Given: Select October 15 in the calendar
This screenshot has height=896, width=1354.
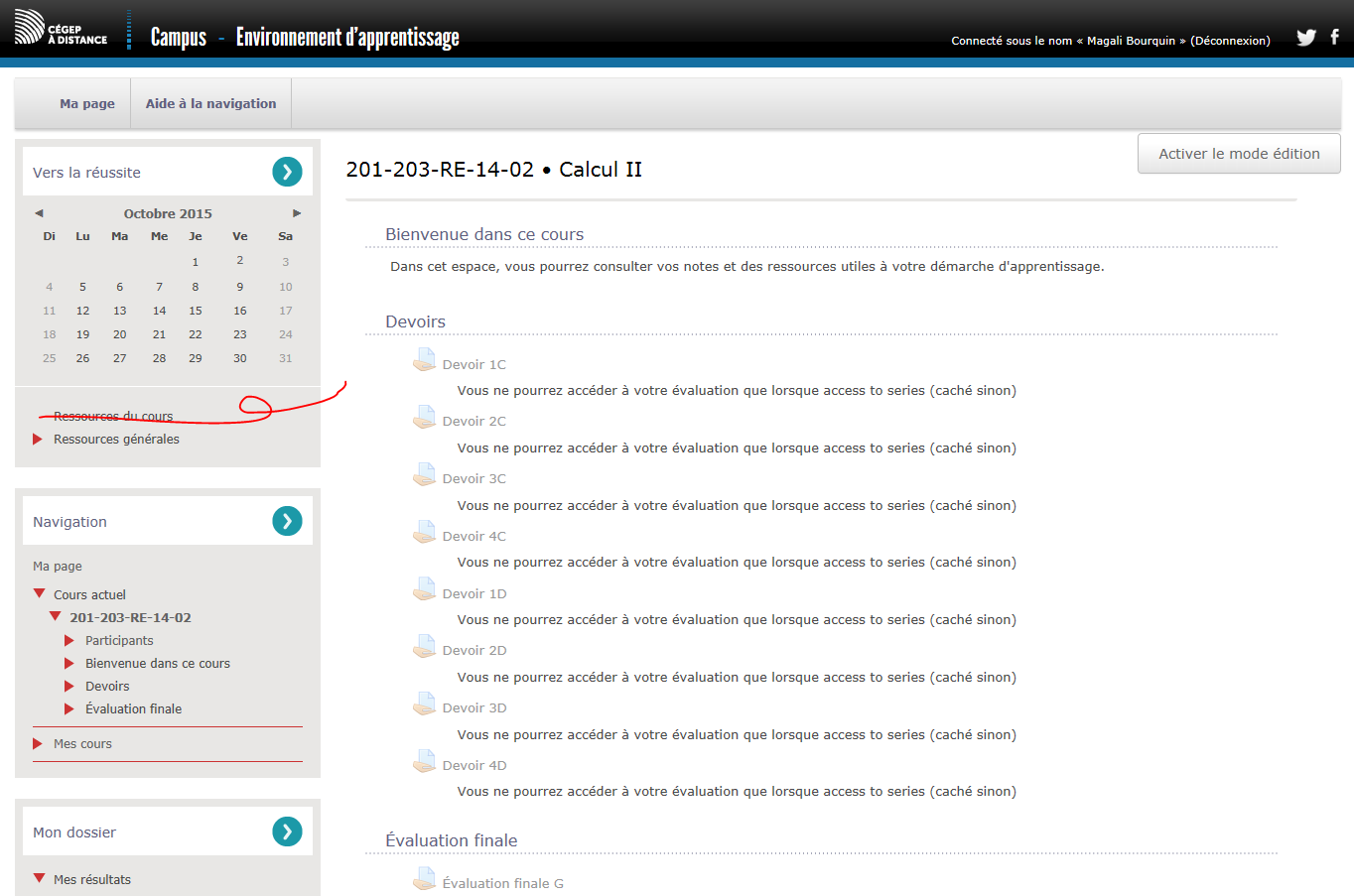Looking at the screenshot, I should coord(196,311).
